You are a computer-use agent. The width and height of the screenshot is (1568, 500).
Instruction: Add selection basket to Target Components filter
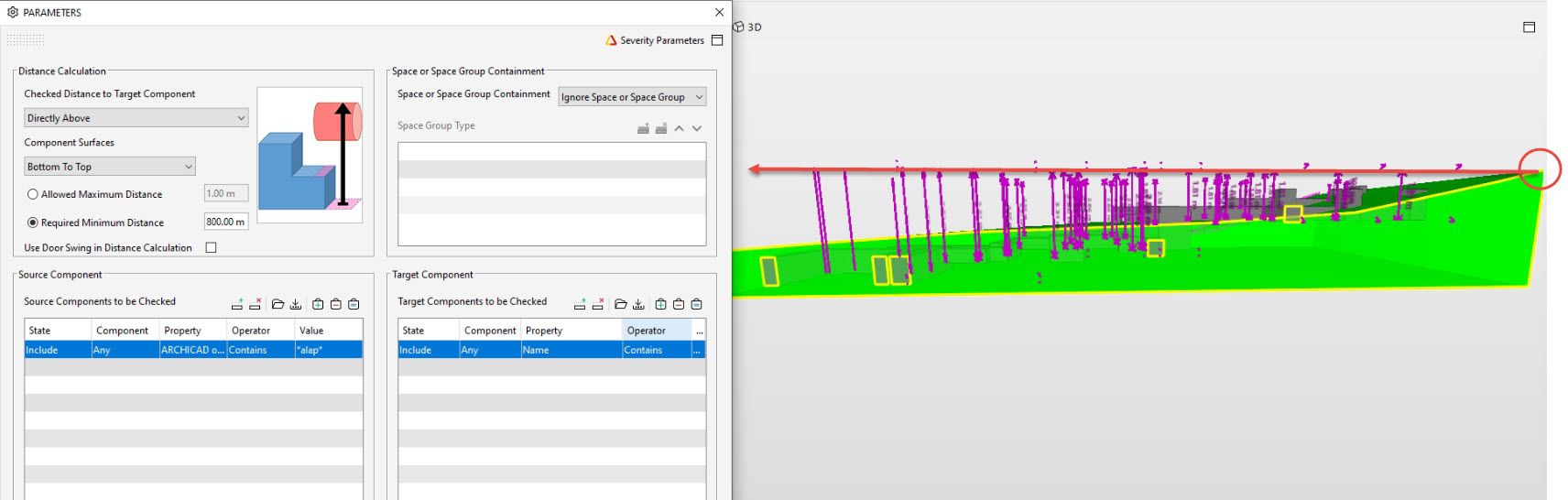pos(660,304)
